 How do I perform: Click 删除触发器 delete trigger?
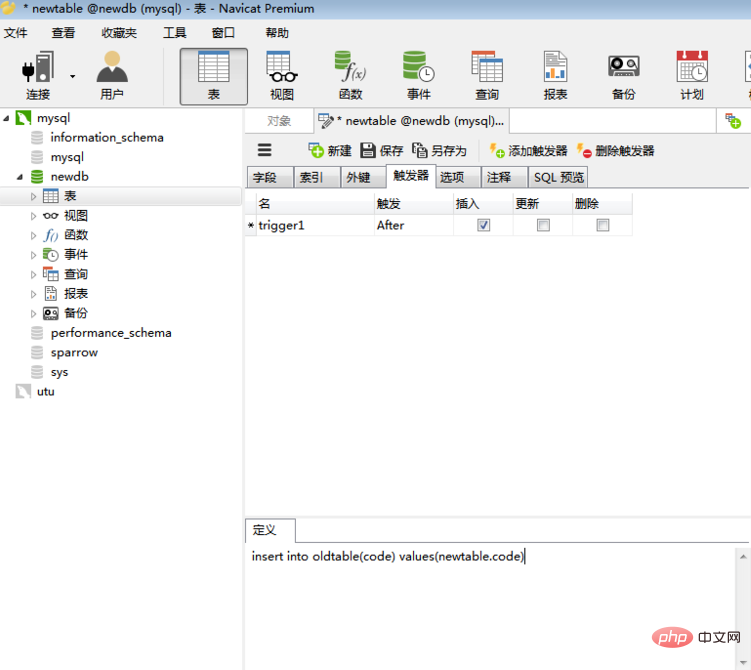615,150
